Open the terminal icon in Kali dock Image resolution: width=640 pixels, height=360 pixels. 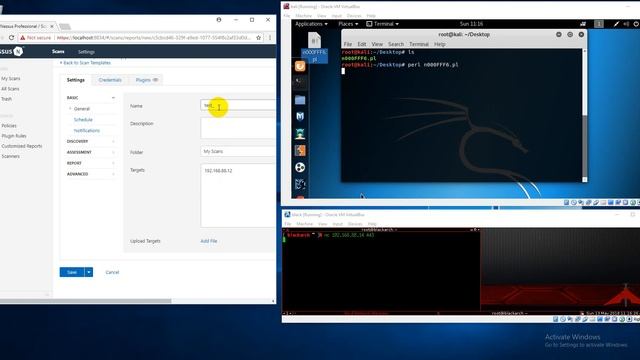pyautogui.click(x=300, y=82)
